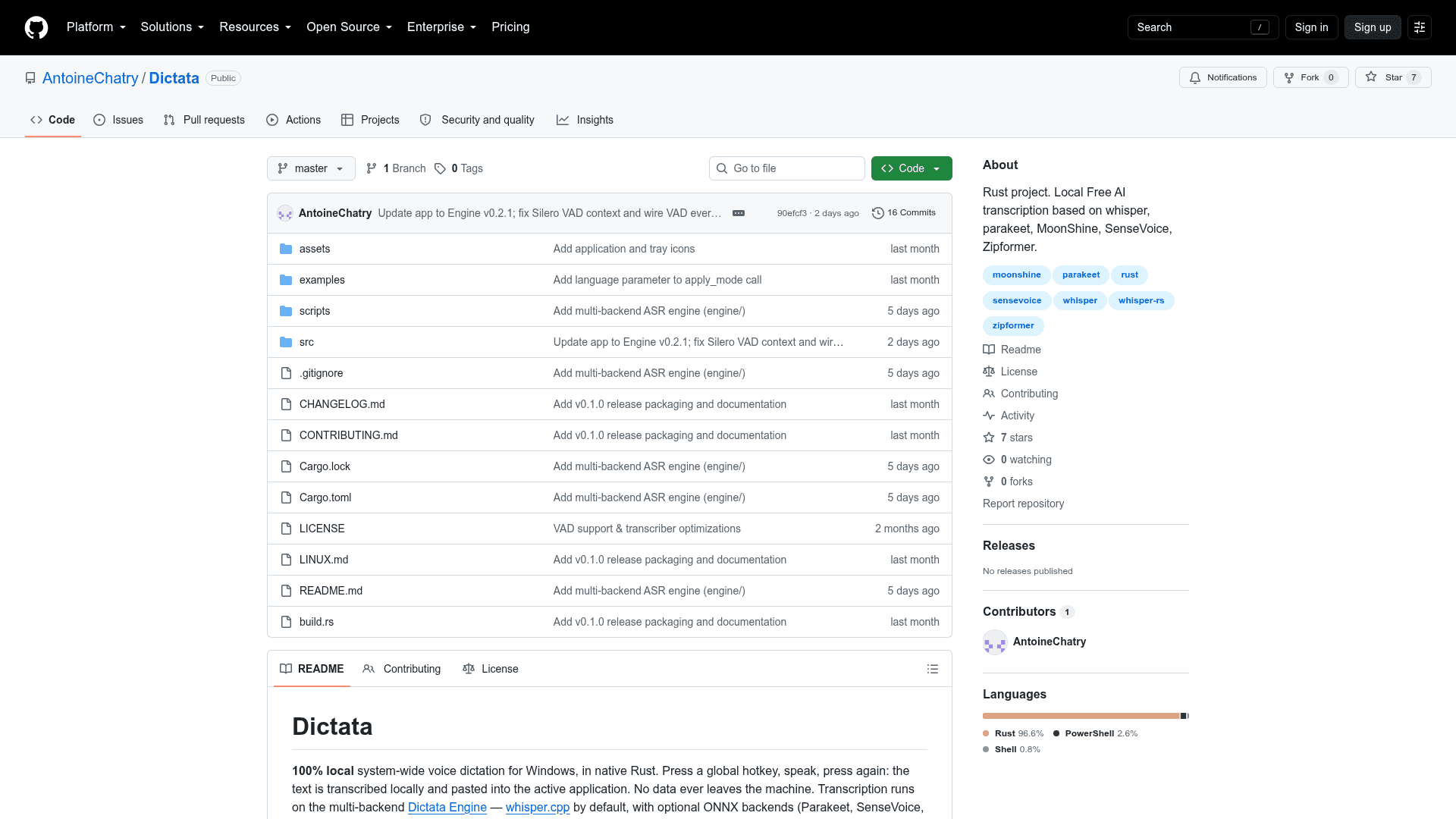Viewport: 1456px width, 819px height.
Task: Click the scripts folder icon
Action: click(286, 311)
